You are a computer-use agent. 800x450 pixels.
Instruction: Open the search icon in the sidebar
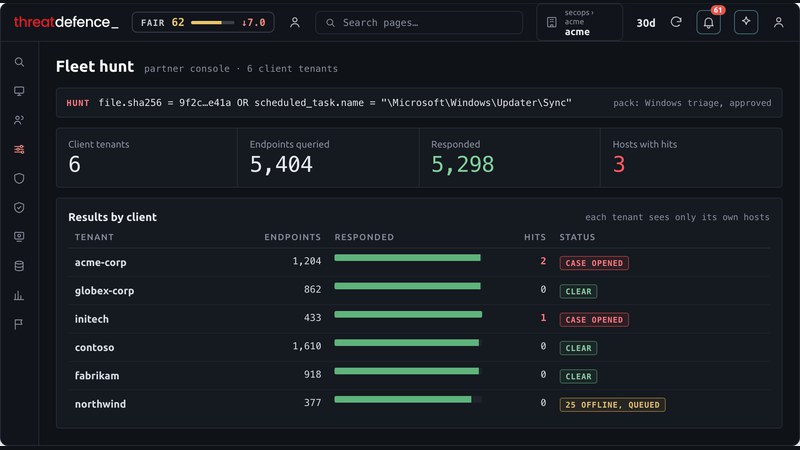(x=19, y=62)
